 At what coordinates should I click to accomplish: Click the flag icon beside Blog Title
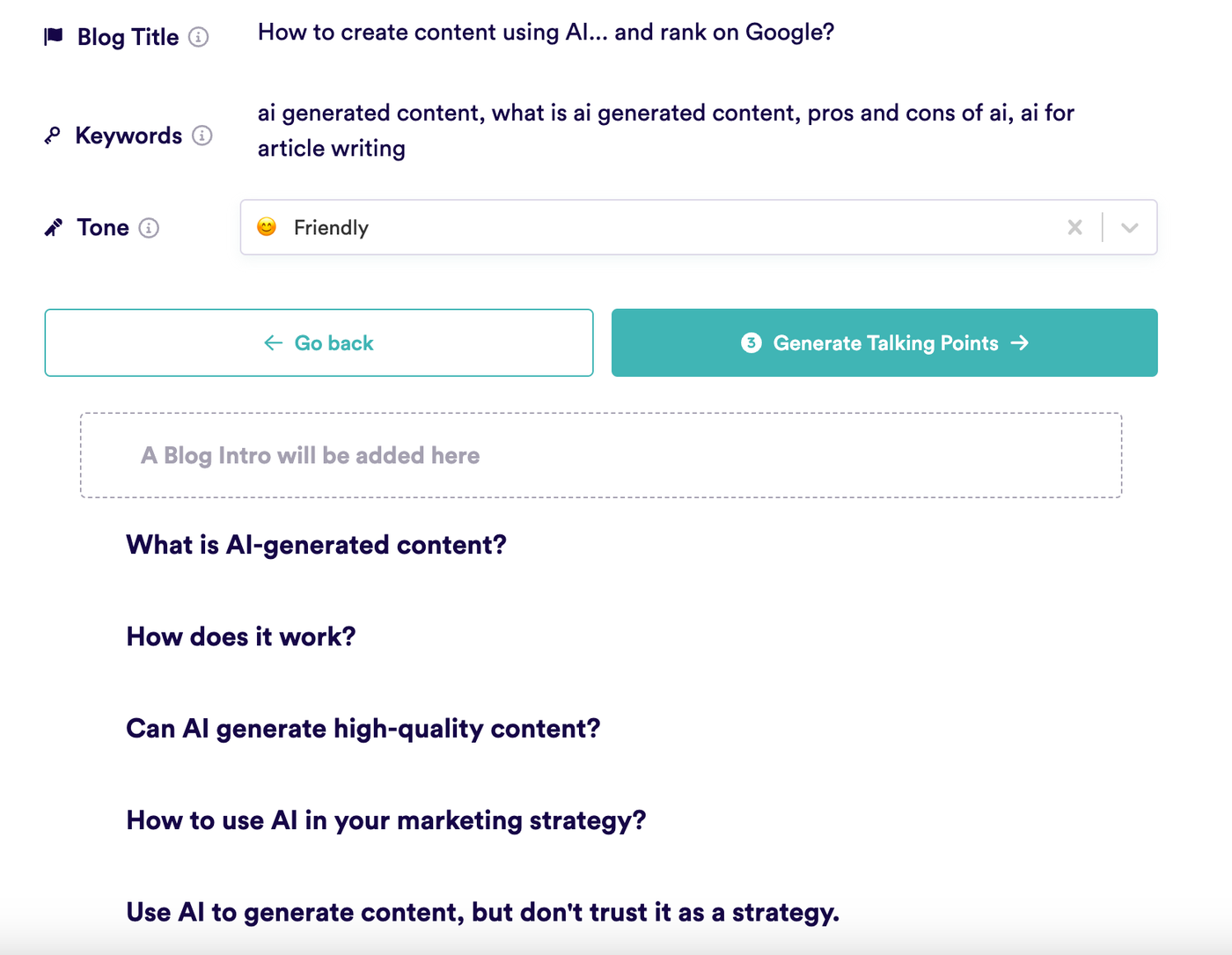[x=55, y=36]
